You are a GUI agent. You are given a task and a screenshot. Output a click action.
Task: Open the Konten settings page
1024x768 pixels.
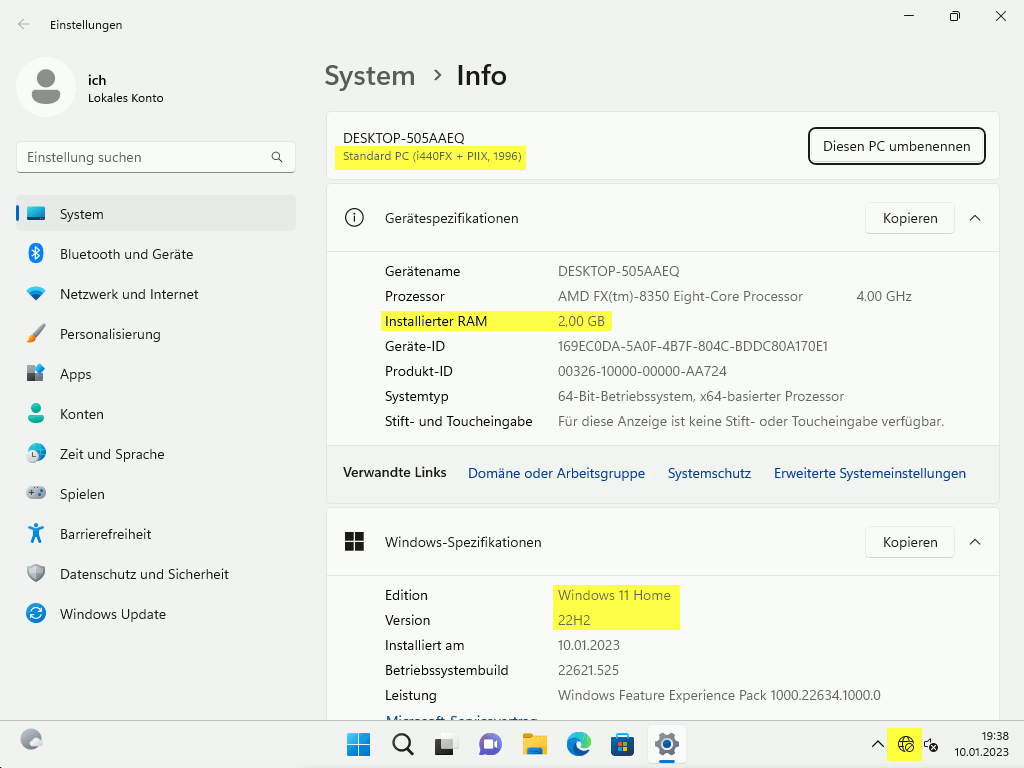coord(156,413)
